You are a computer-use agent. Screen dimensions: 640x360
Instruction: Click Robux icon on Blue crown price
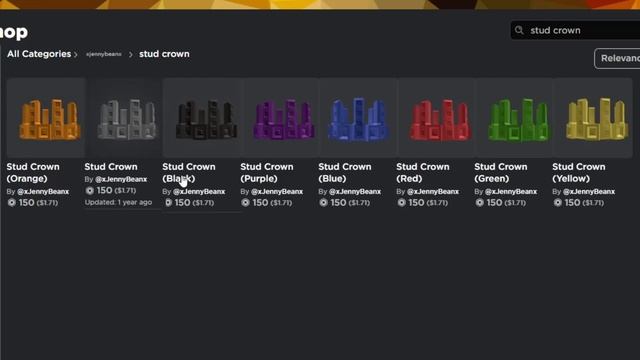(323, 202)
